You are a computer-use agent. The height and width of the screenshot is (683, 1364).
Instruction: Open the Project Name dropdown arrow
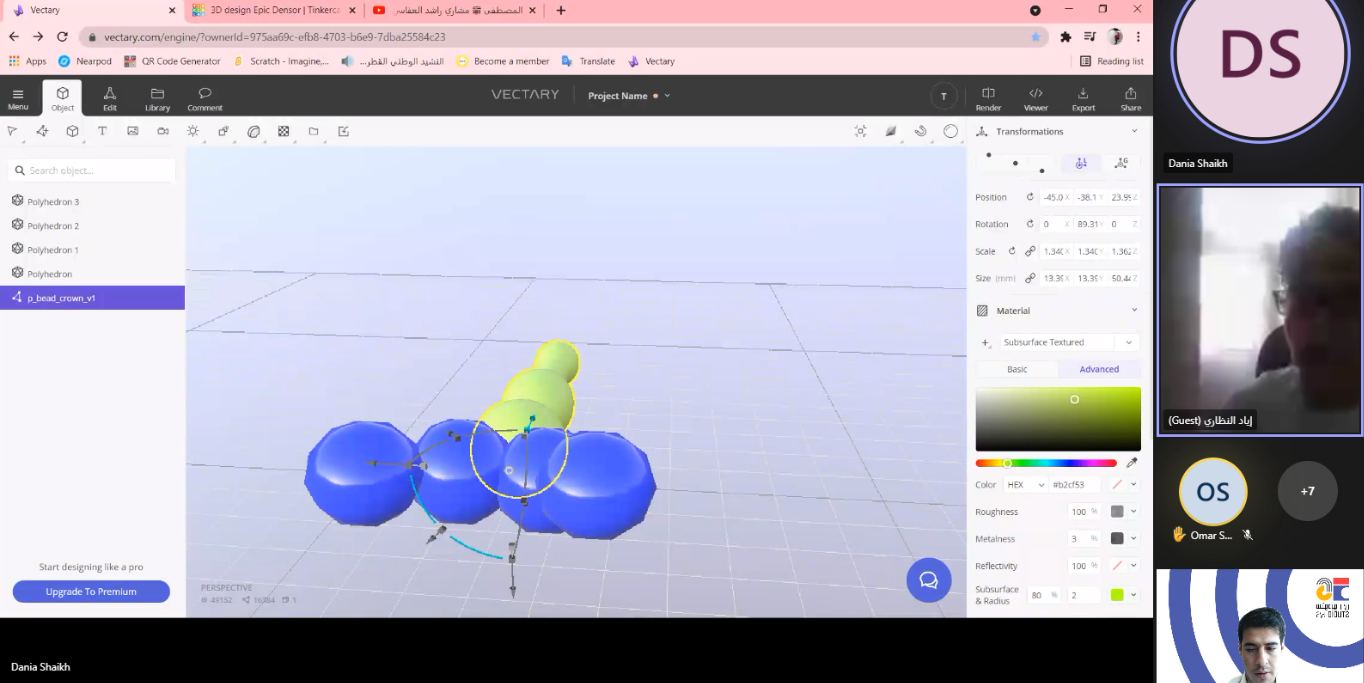click(x=667, y=96)
